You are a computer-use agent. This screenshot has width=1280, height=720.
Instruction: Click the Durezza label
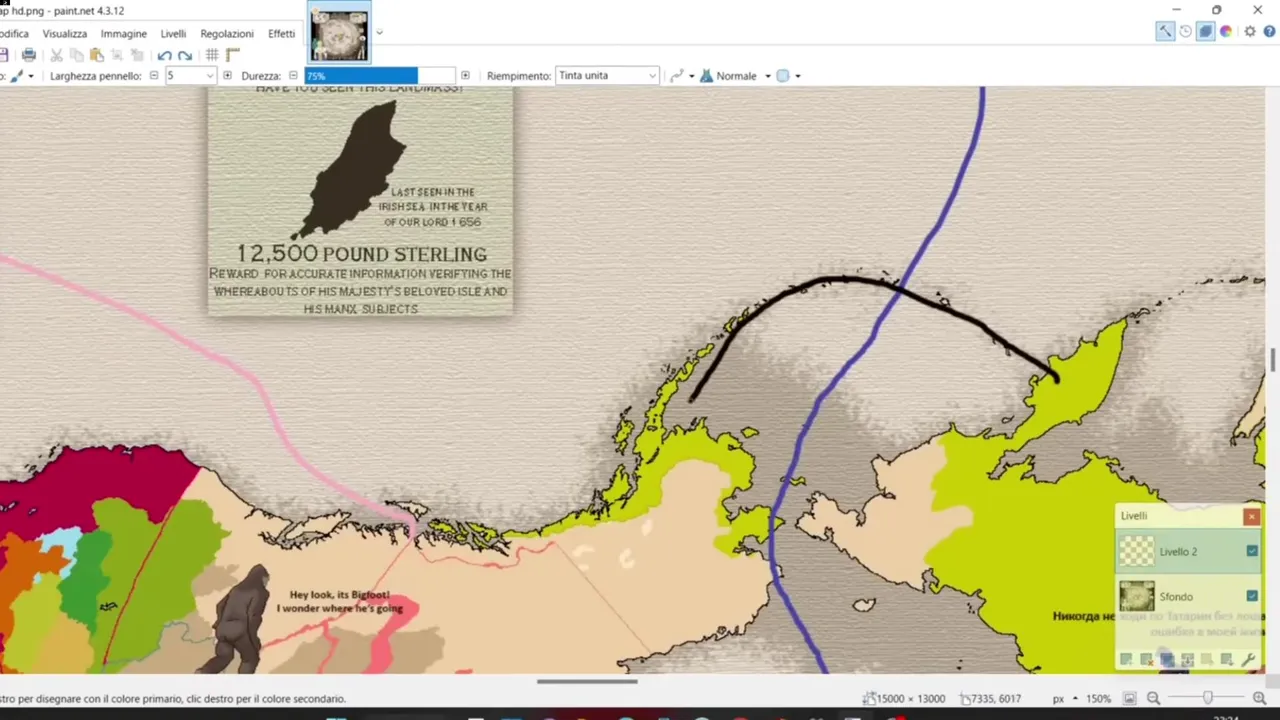[x=262, y=76]
